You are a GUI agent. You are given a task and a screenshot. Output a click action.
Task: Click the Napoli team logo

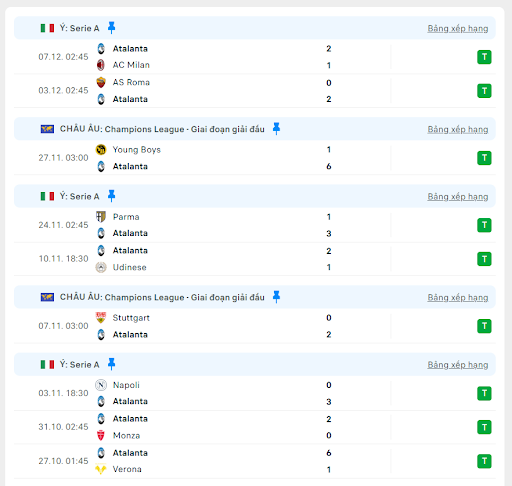click(101, 385)
